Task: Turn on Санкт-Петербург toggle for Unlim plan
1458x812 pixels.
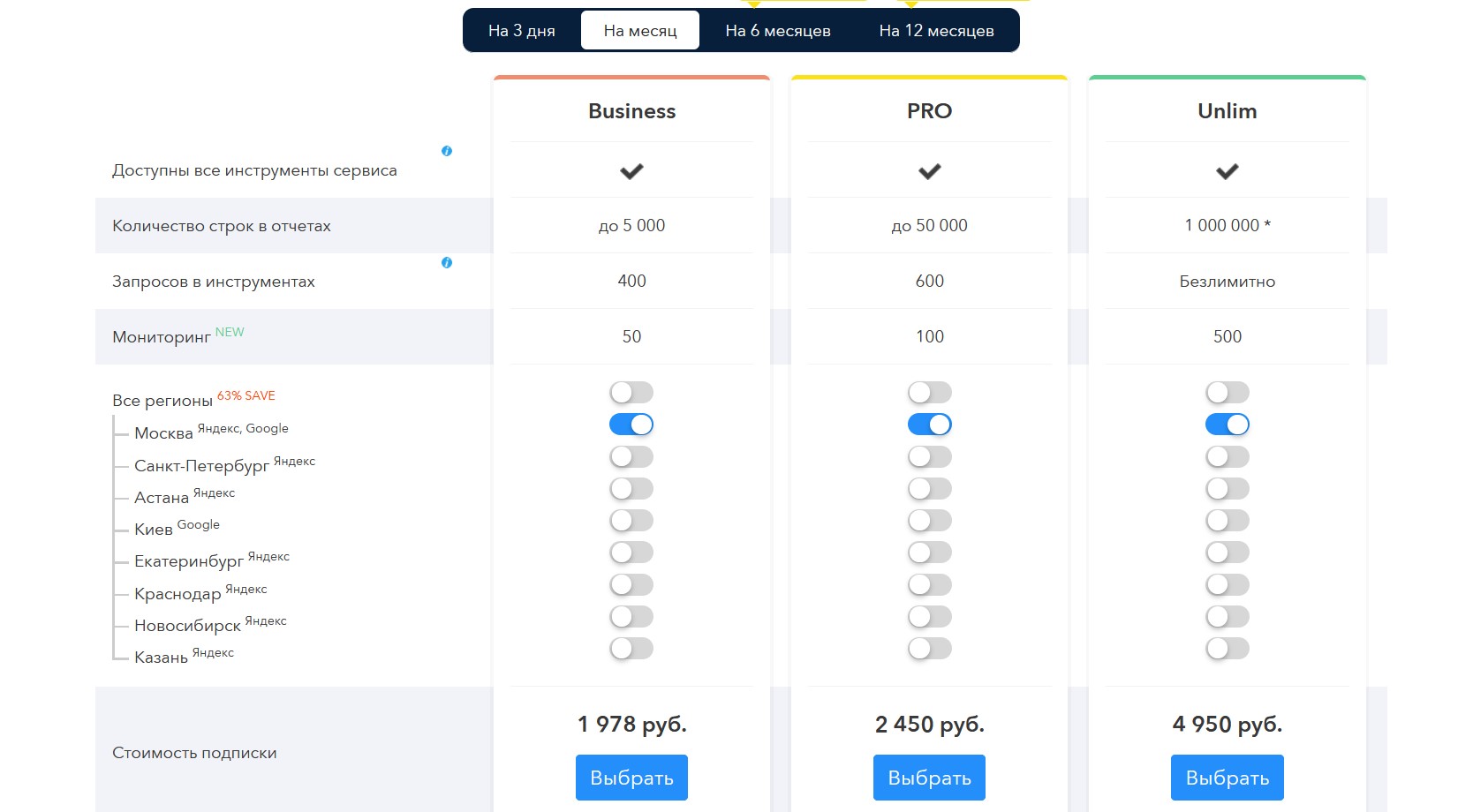Action: (1227, 457)
